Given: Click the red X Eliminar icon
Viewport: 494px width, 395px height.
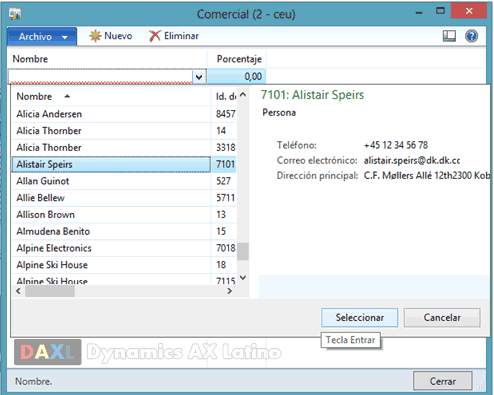Looking at the screenshot, I should coord(155,36).
